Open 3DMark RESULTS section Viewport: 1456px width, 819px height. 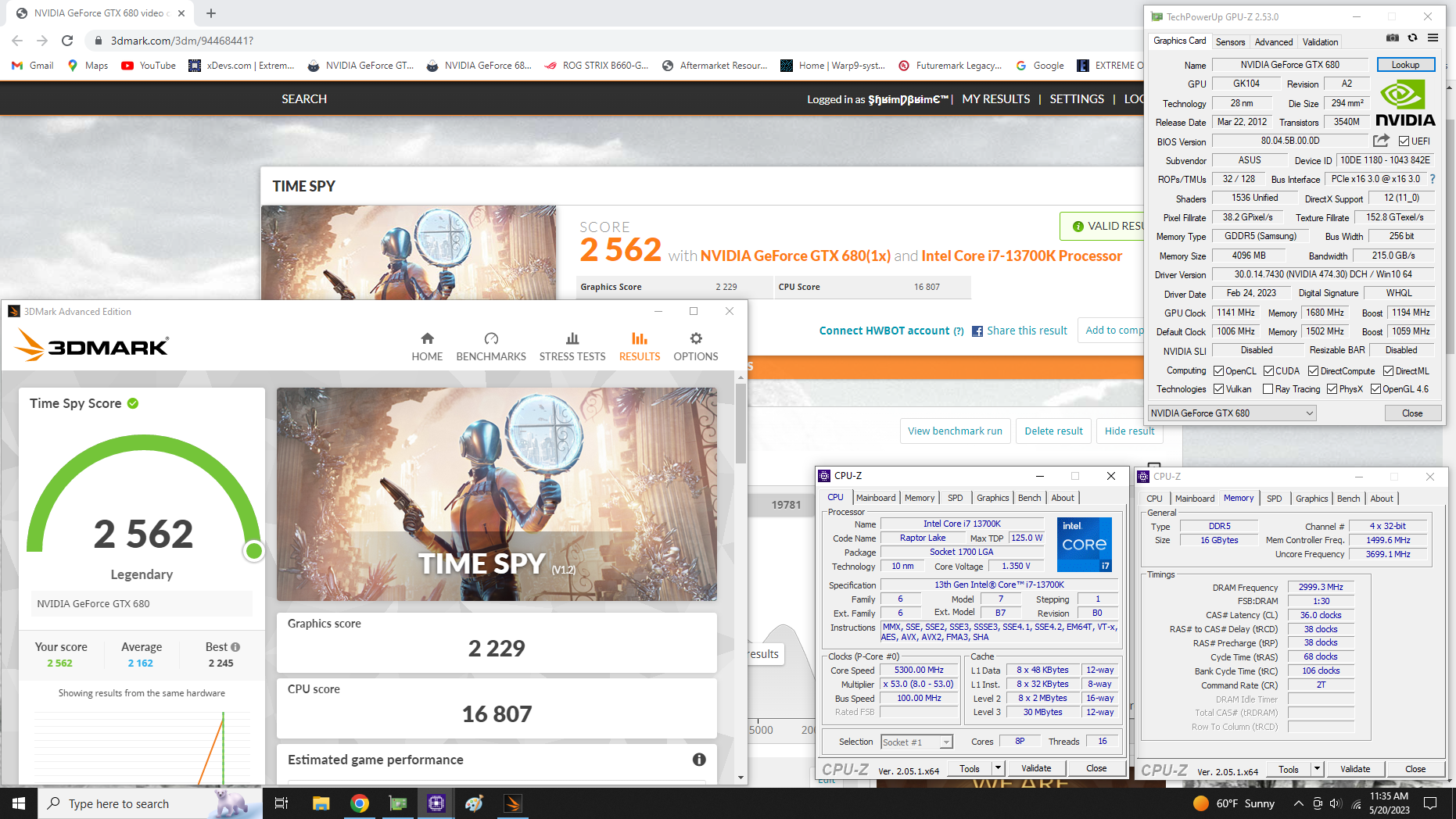pos(640,346)
